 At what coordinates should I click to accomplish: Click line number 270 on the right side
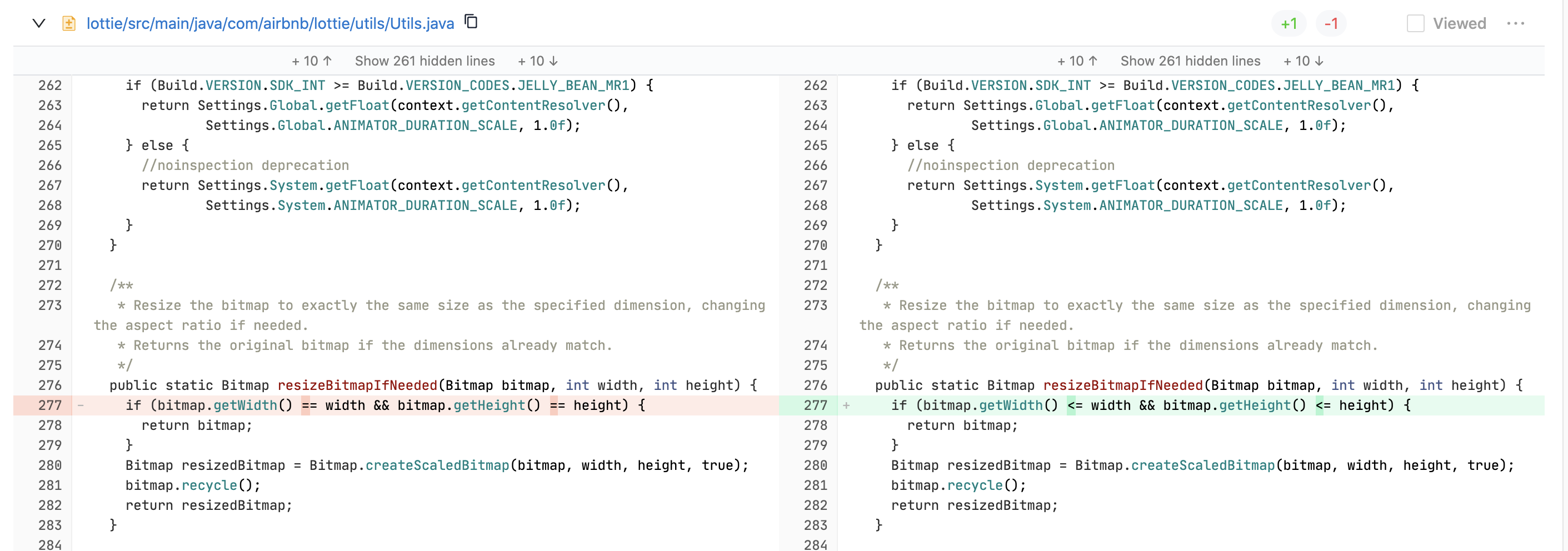[816, 245]
